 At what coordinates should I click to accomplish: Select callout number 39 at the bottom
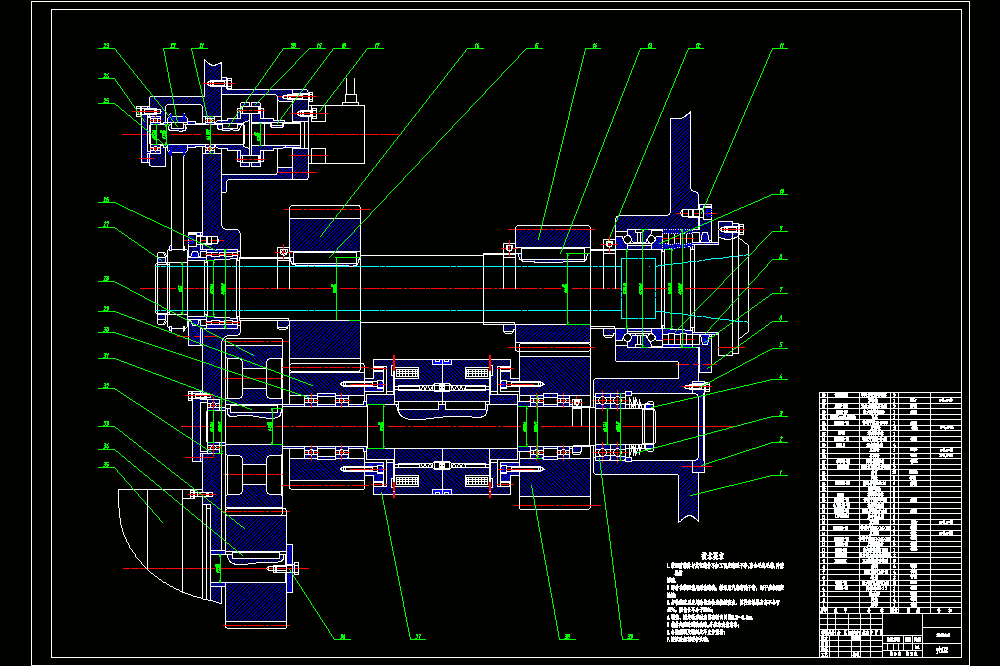(x=630, y=637)
